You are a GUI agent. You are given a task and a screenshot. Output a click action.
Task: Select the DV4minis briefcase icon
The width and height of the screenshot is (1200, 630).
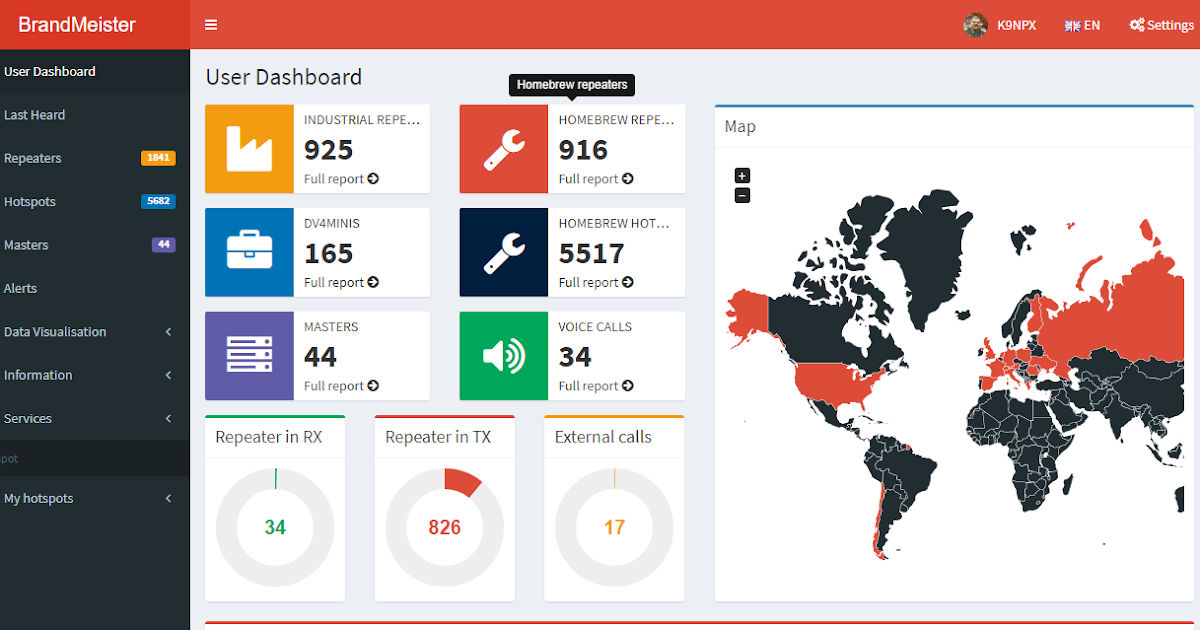click(249, 252)
